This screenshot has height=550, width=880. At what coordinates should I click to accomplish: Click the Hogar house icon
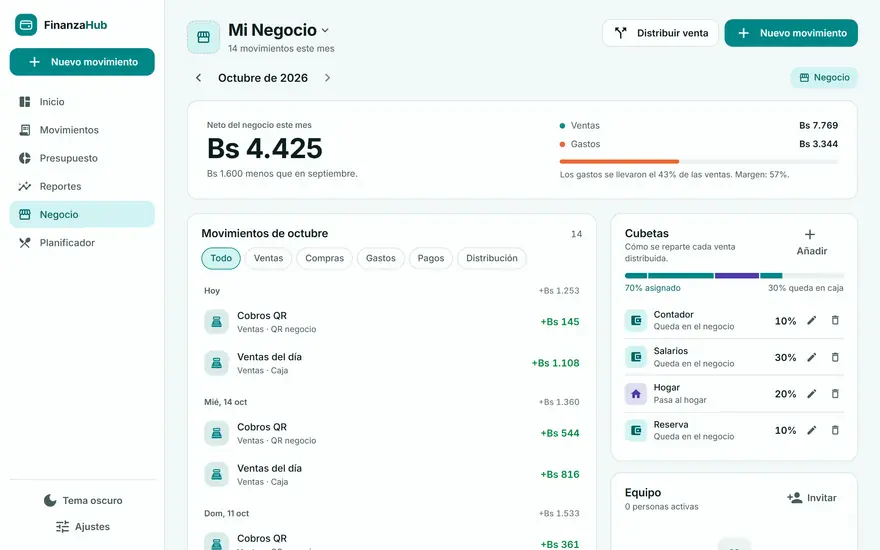tap(636, 394)
